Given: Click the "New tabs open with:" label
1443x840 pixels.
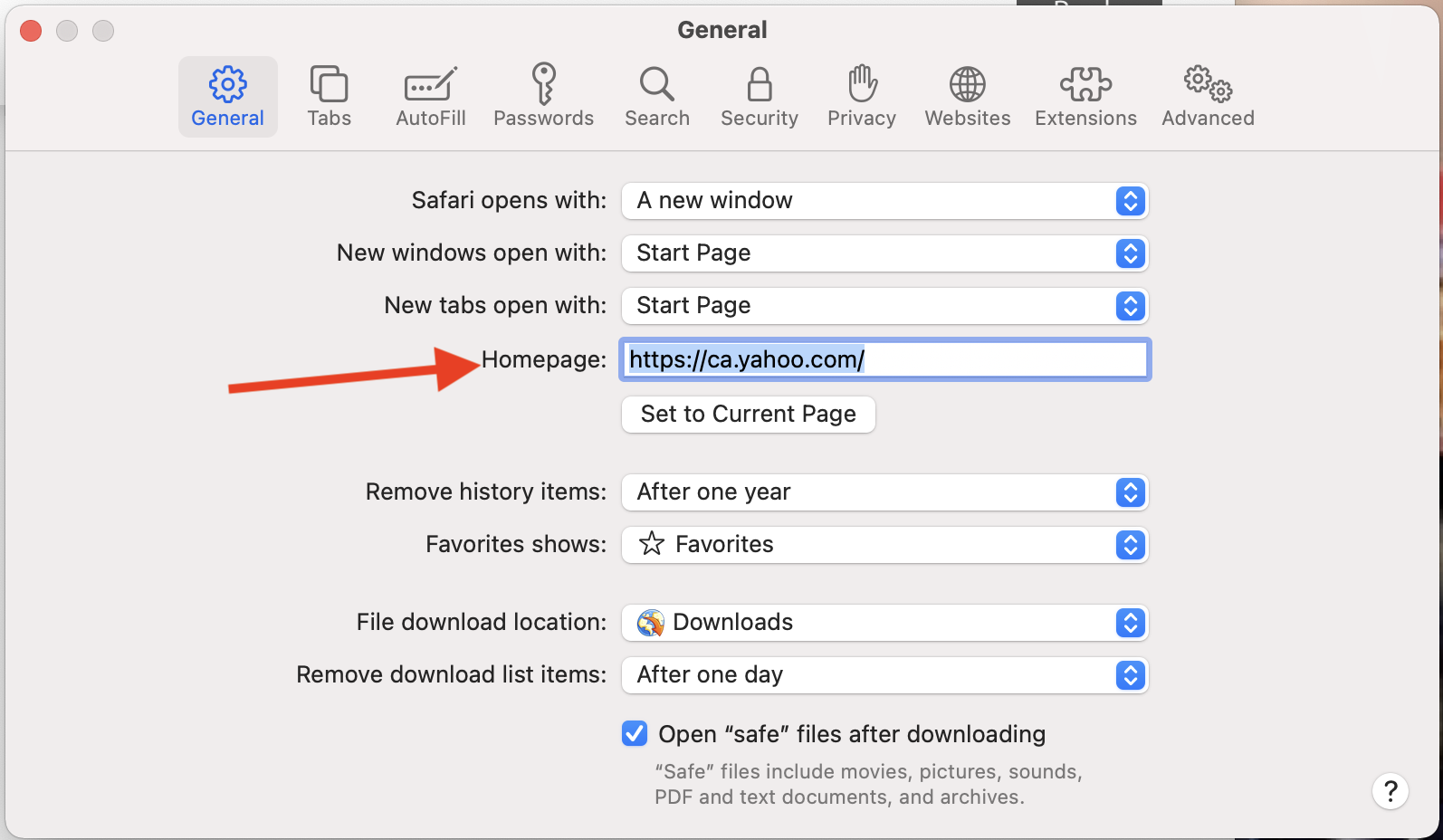Looking at the screenshot, I should pyautogui.click(x=495, y=305).
